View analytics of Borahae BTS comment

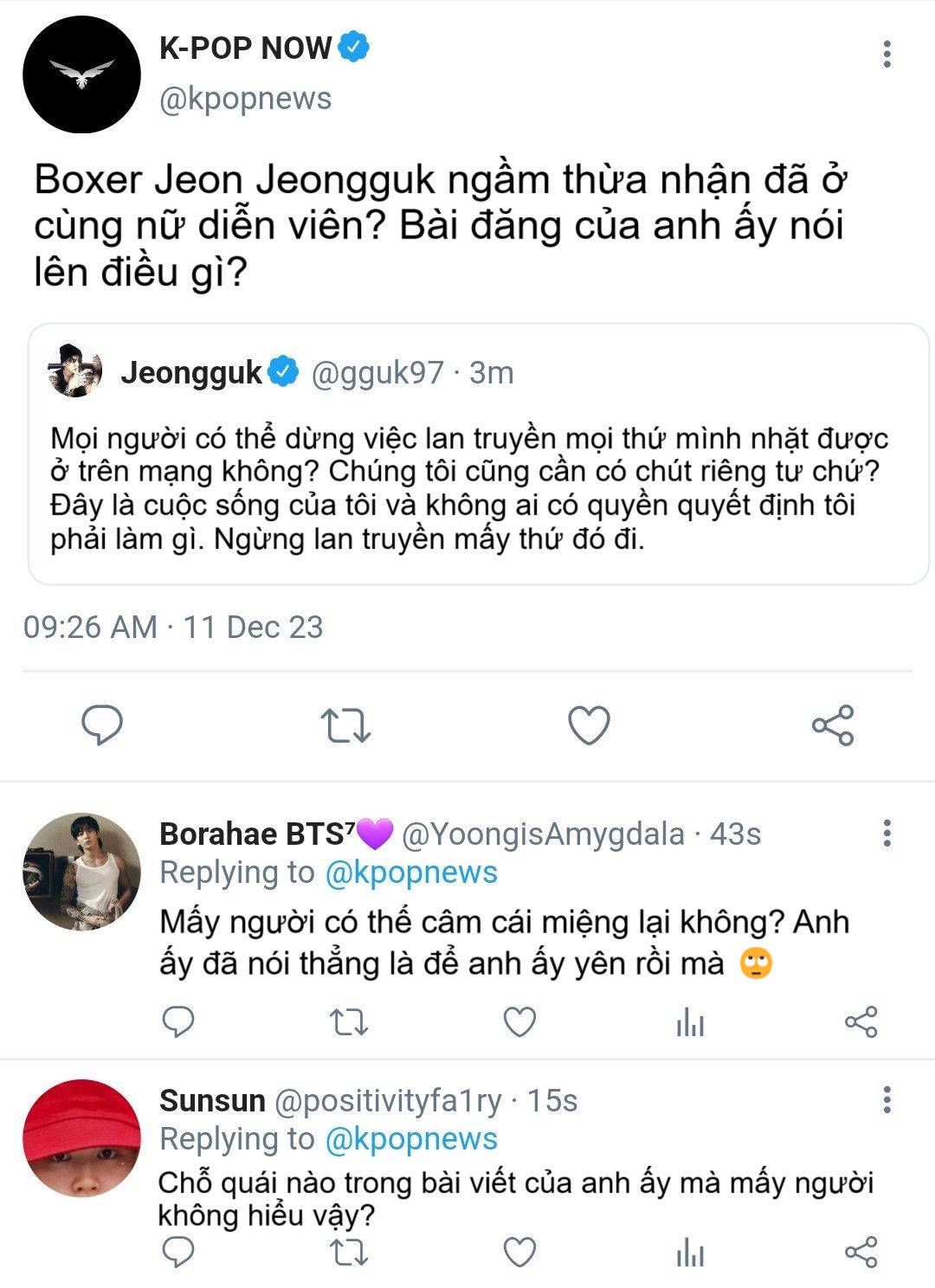click(x=690, y=1022)
